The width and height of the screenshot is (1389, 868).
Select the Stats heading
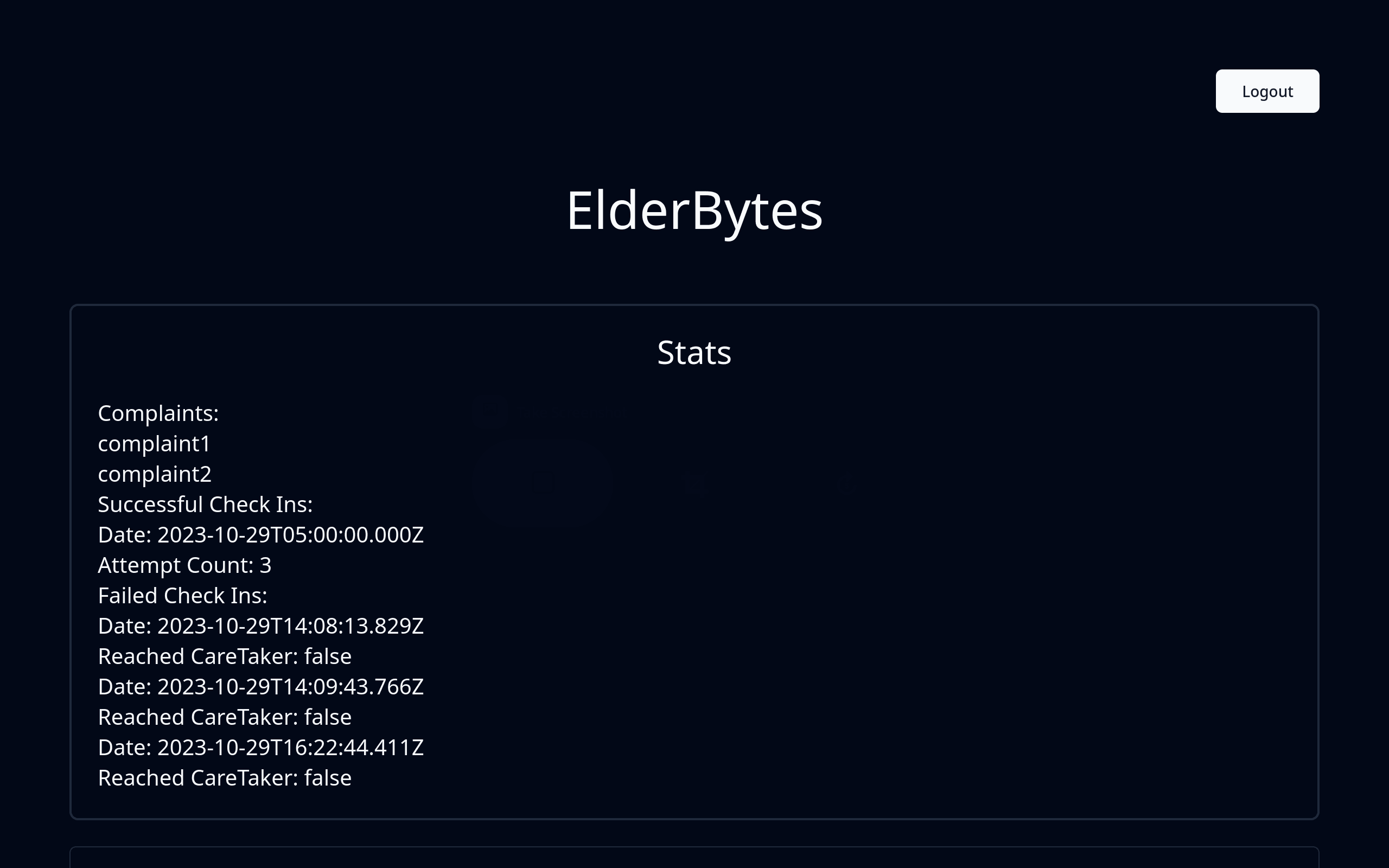(x=694, y=353)
